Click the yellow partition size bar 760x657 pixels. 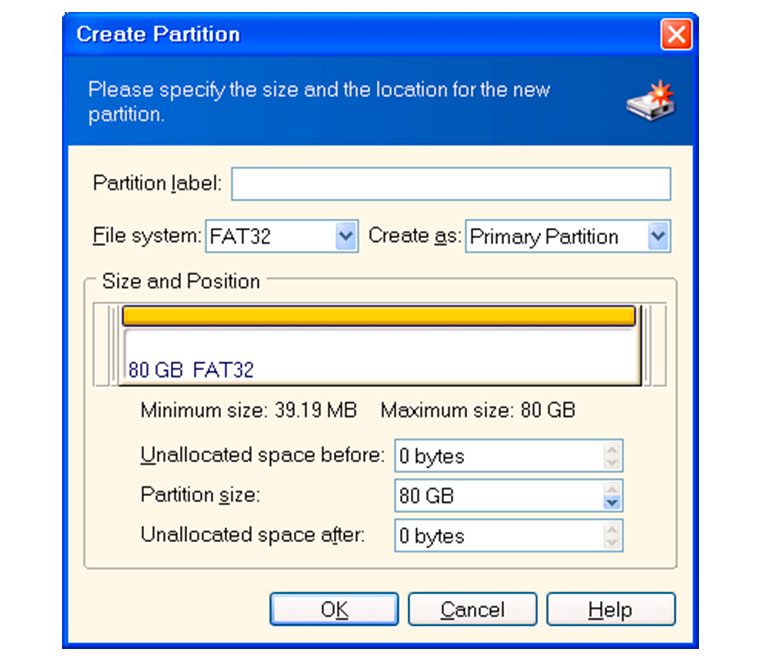tap(379, 316)
